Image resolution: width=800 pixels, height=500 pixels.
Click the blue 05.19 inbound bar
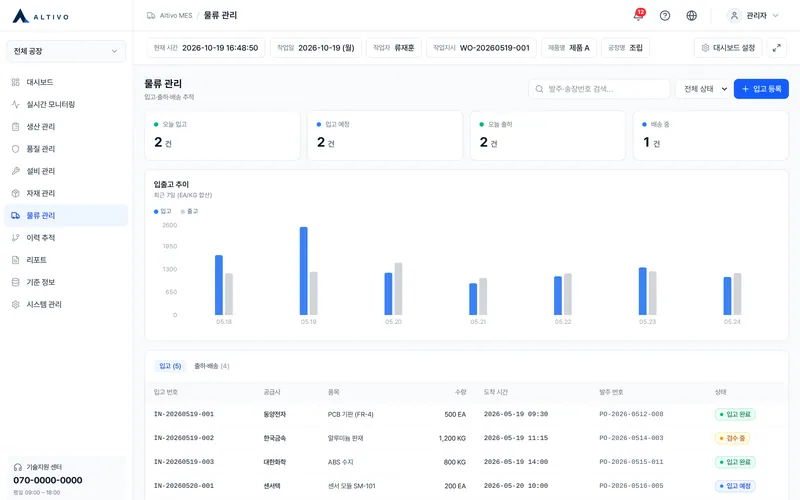(304, 271)
